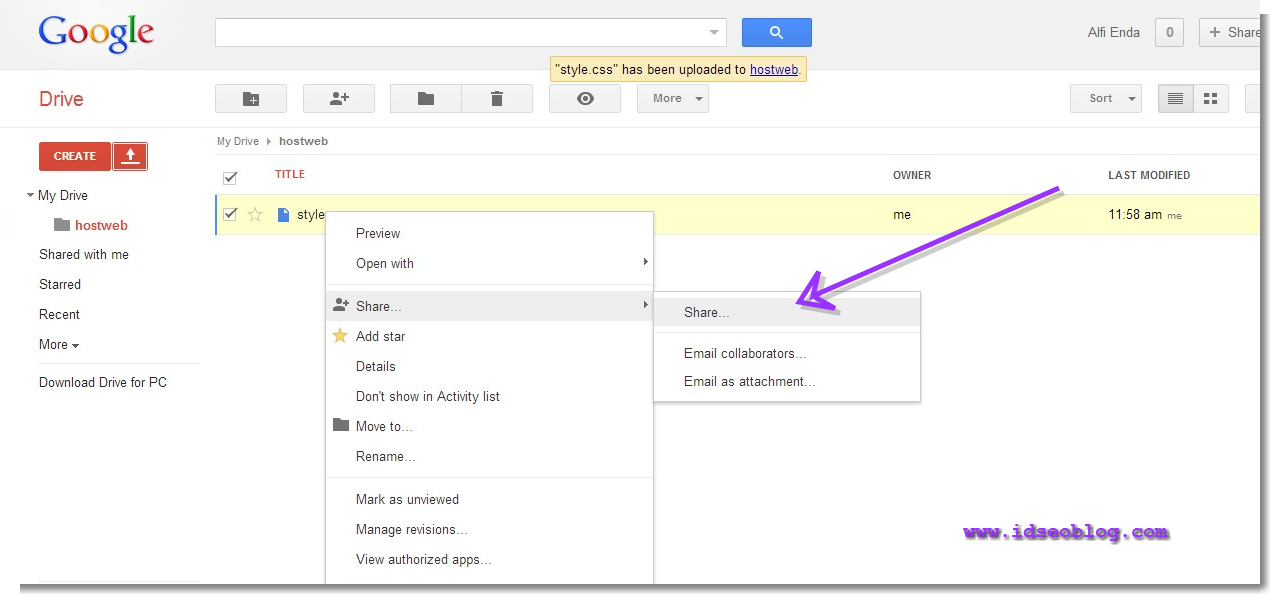1270x594 pixels.
Task: Click the + Share button at top right
Action: click(1230, 32)
